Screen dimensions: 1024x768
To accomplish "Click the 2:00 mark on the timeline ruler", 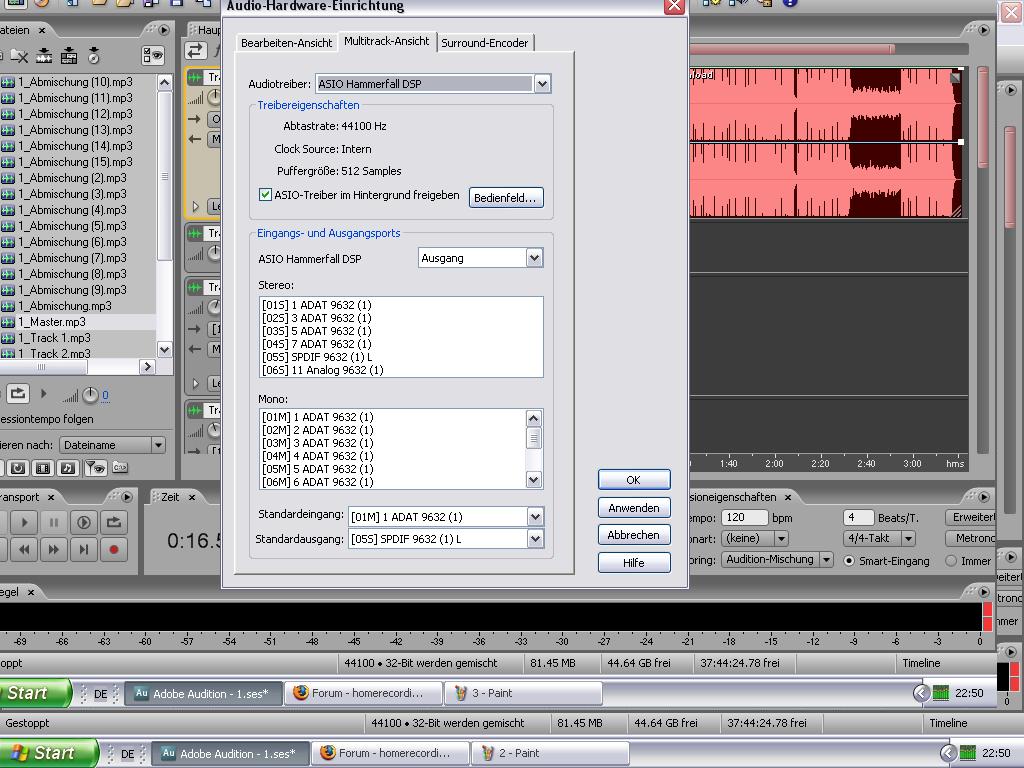I will [774, 464].
